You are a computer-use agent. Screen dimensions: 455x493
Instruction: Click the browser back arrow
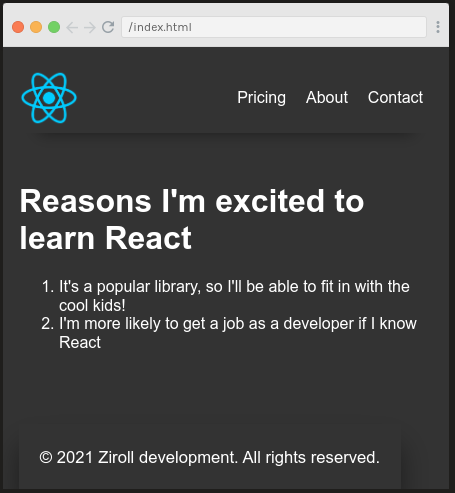click(72, 27)
